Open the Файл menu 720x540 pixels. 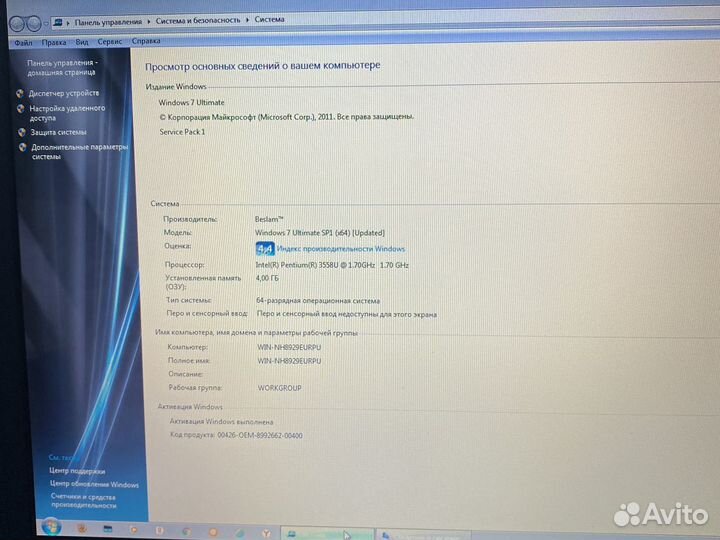click(23, 43)
